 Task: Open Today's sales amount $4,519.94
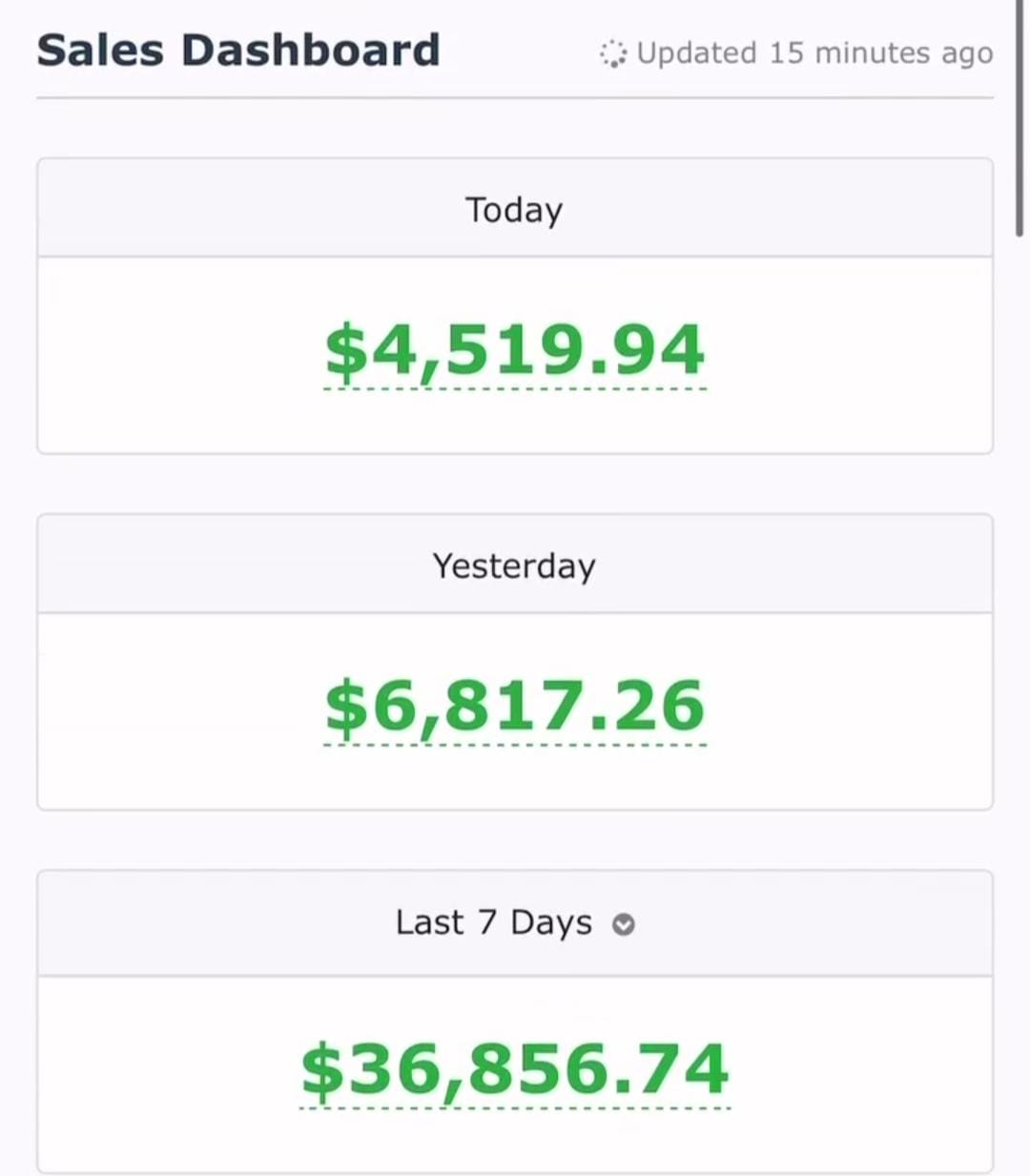[515, 351]
